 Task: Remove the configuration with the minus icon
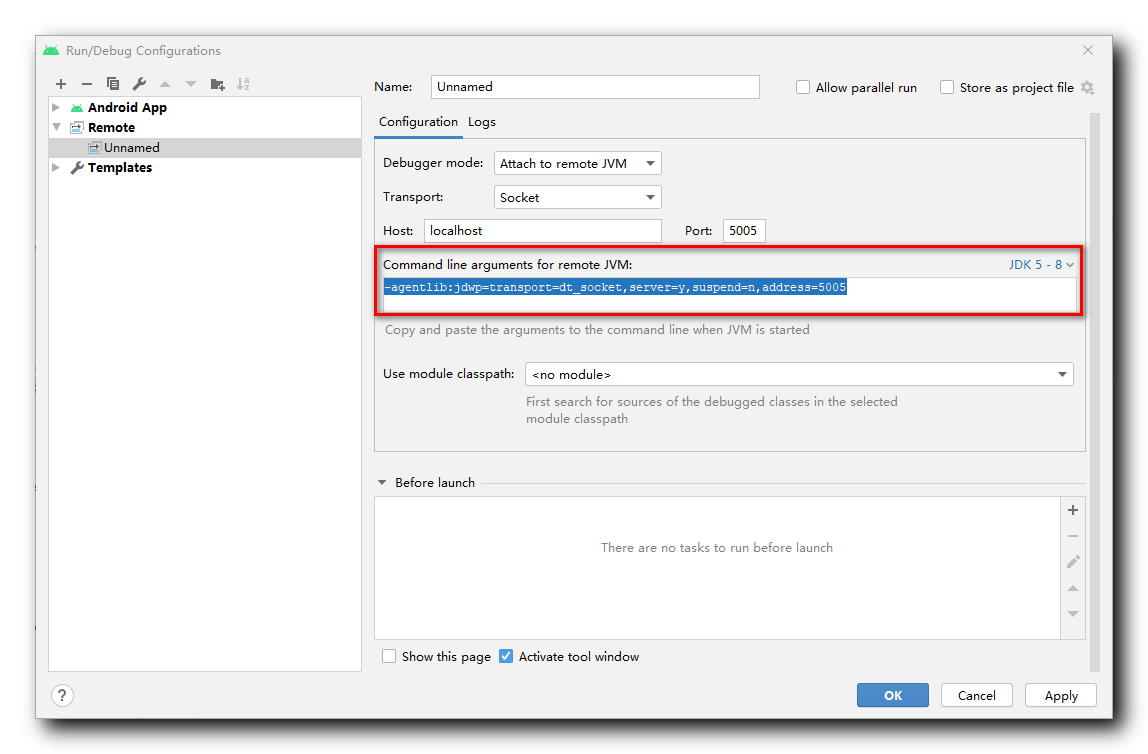click(86, 84)
